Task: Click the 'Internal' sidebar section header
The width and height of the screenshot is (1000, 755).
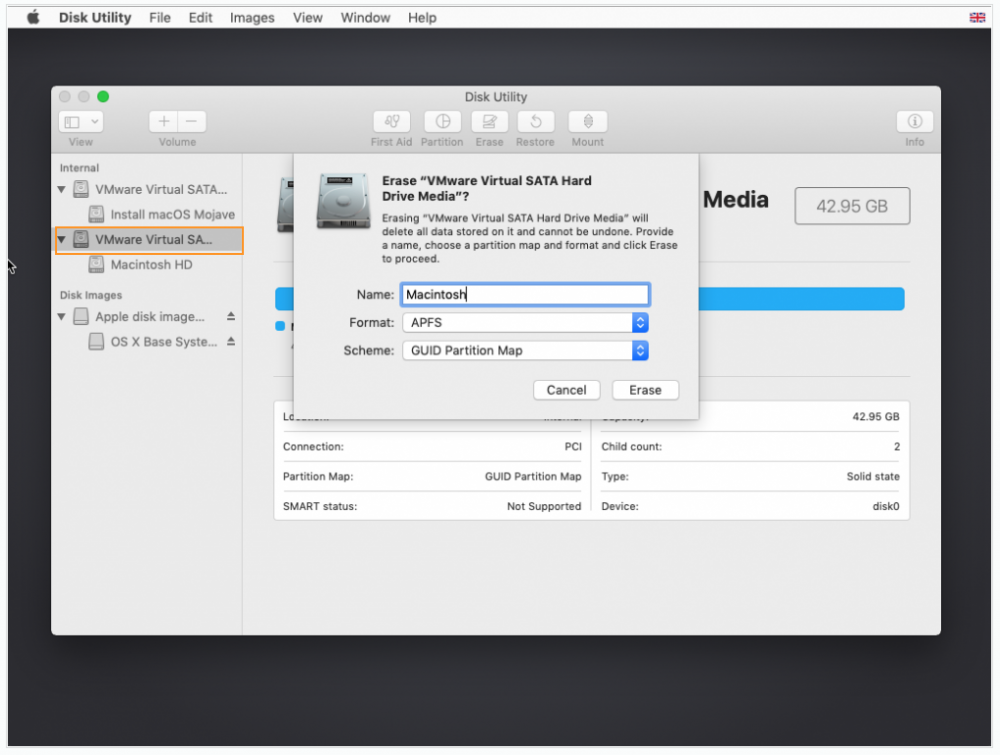Action: 80,168
